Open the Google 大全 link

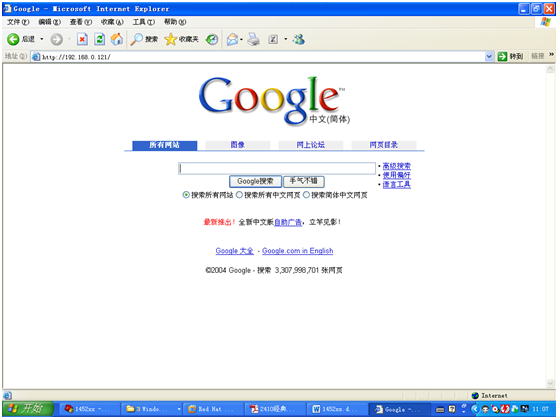pyautogui.click(x=235, y=251)
